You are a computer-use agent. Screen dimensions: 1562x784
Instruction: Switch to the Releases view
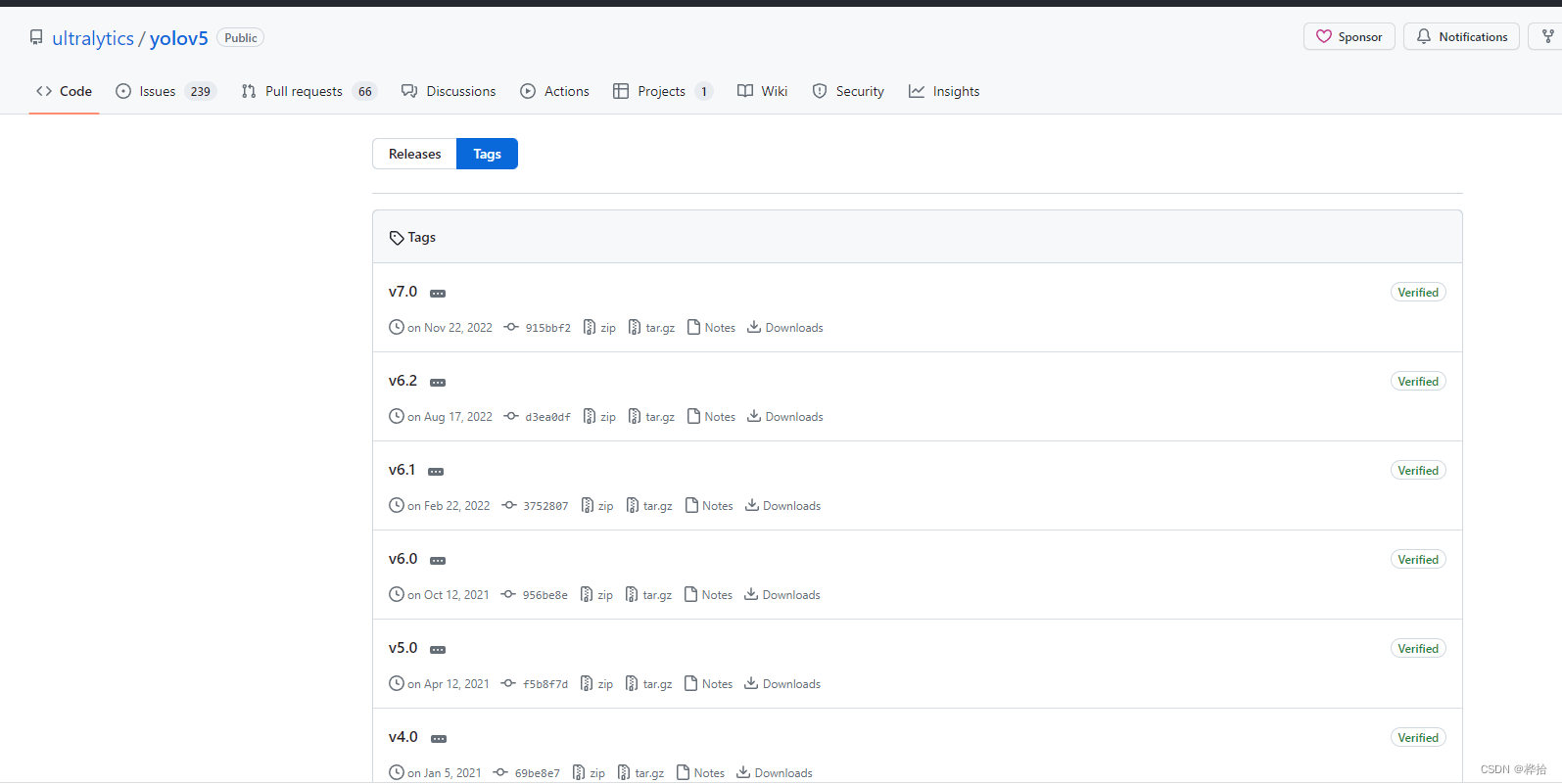[414, 154]
